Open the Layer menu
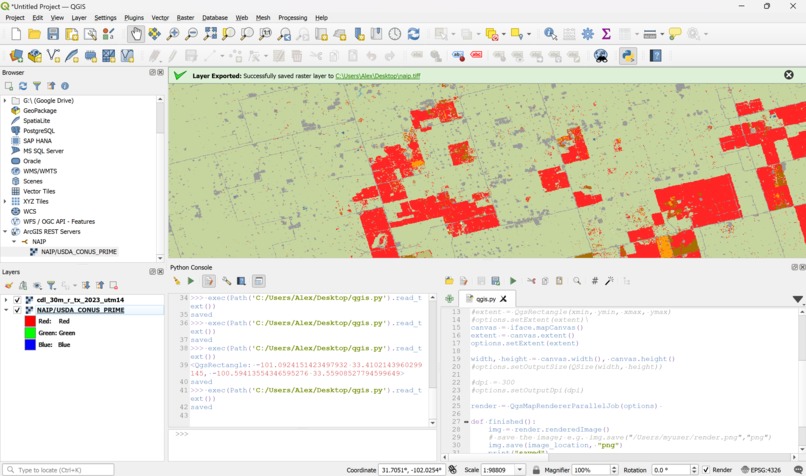Viewport: 806px width, 476px height. 79,17
